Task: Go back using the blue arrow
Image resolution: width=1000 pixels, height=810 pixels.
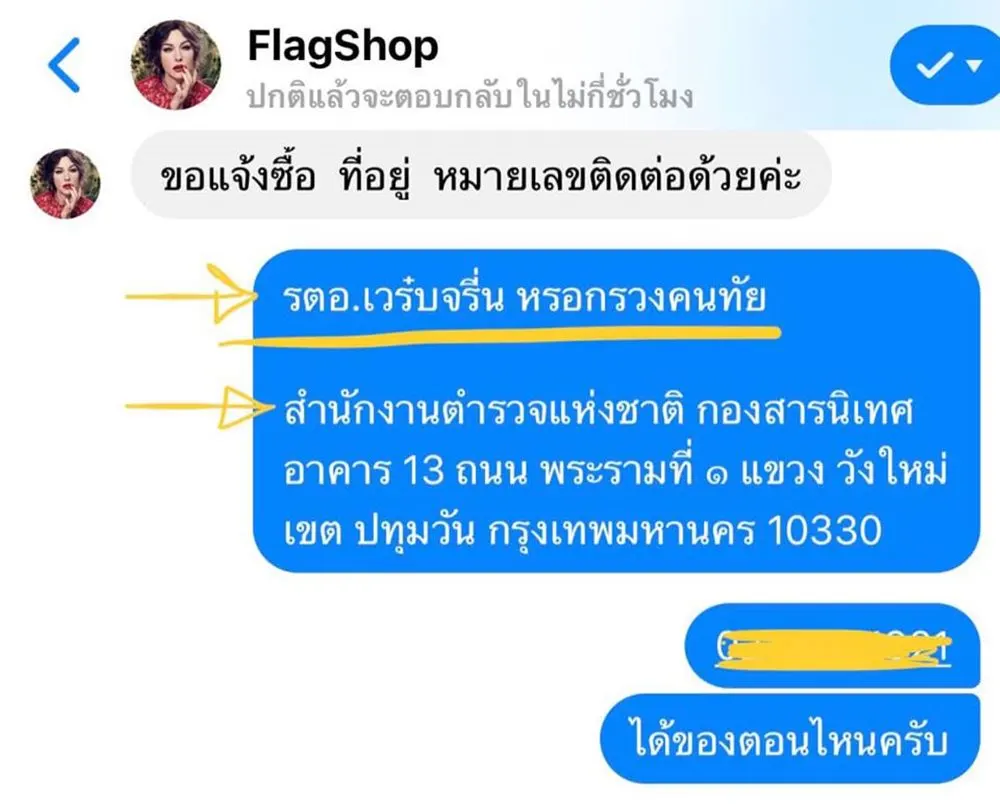Action: [64, 64]
